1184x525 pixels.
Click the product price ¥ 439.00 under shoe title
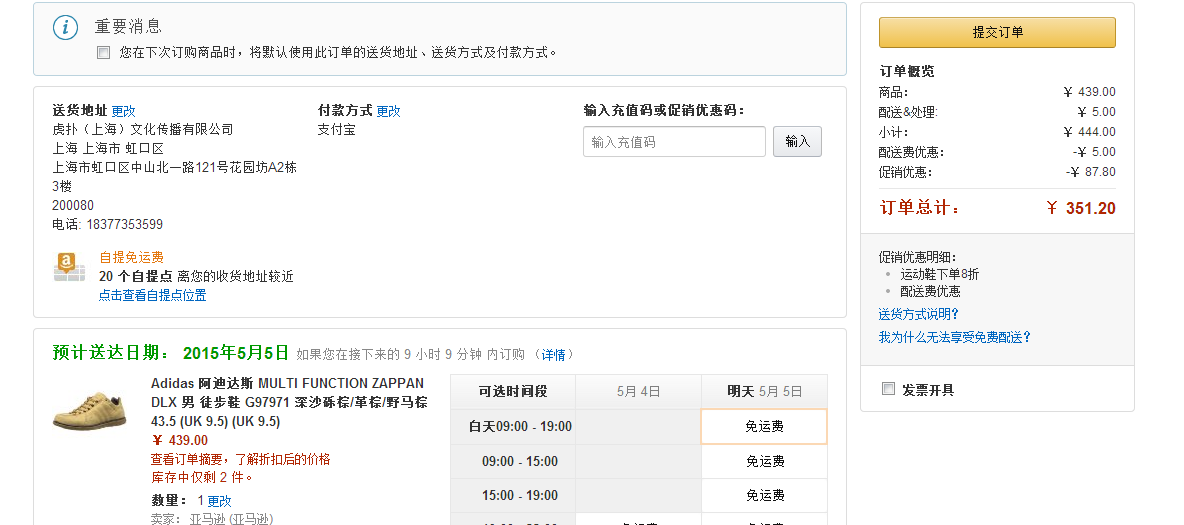click(x=180, y=440)
